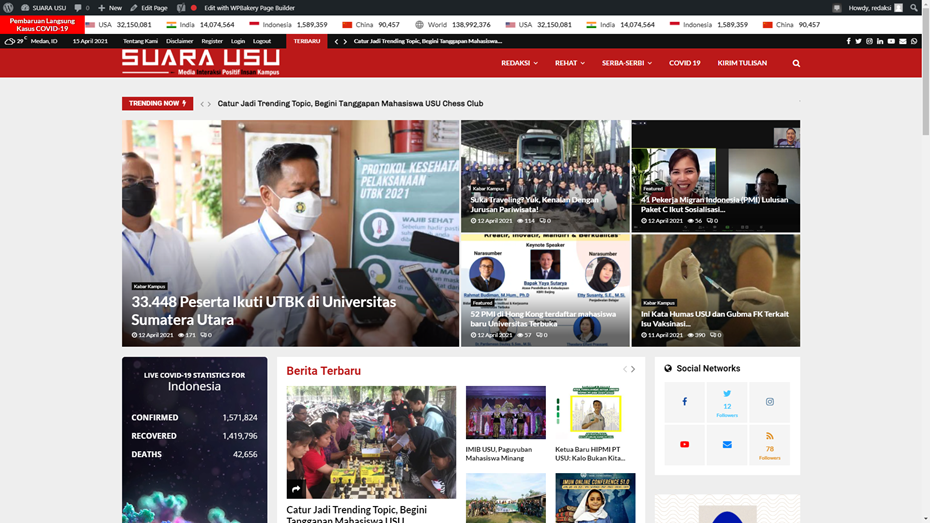The width and height of the screenshot is (930, 523).
Task: Open the Tentang Kami link
Action: (140, 41)
